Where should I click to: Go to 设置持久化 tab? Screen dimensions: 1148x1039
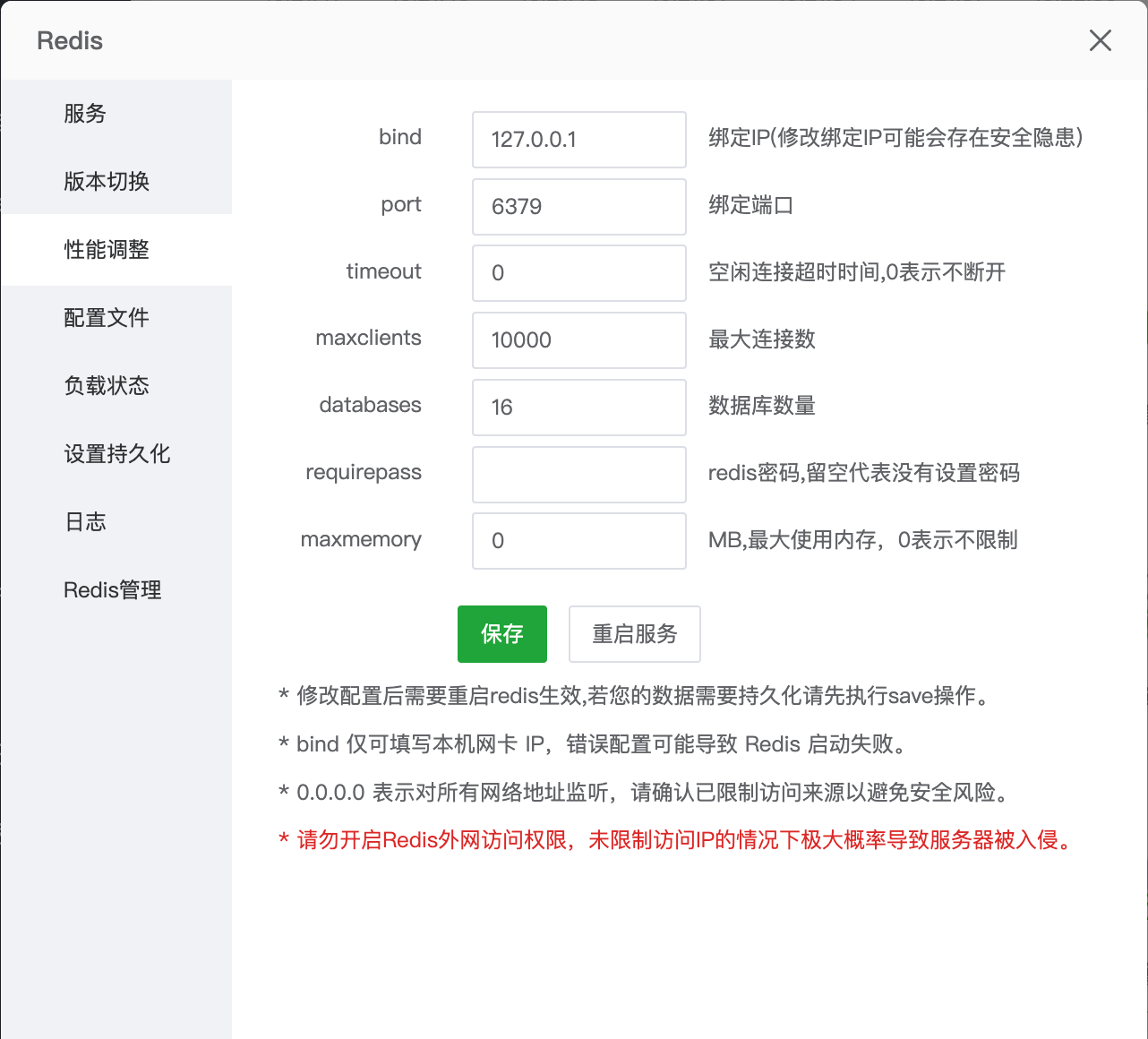tap(116, 453)
